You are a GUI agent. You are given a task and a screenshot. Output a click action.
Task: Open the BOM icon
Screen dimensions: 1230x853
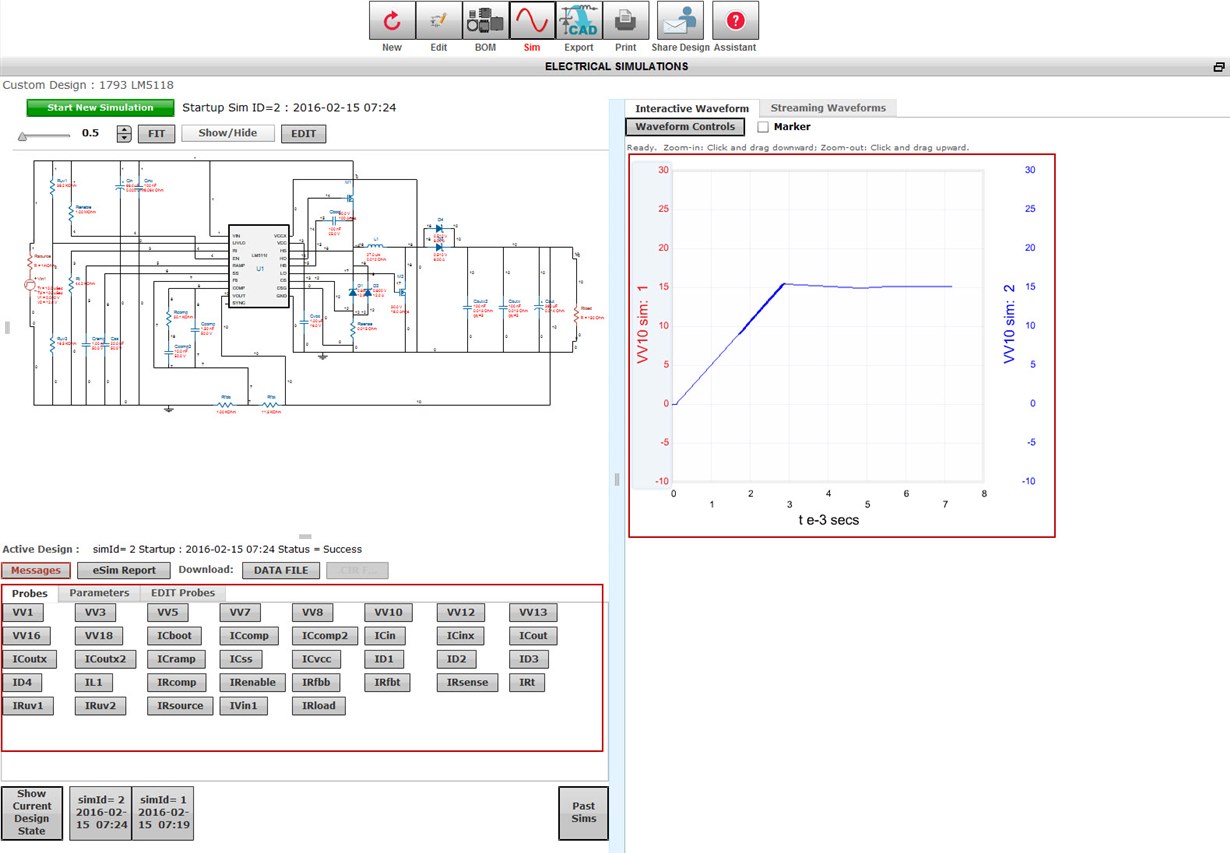(485, 20)
